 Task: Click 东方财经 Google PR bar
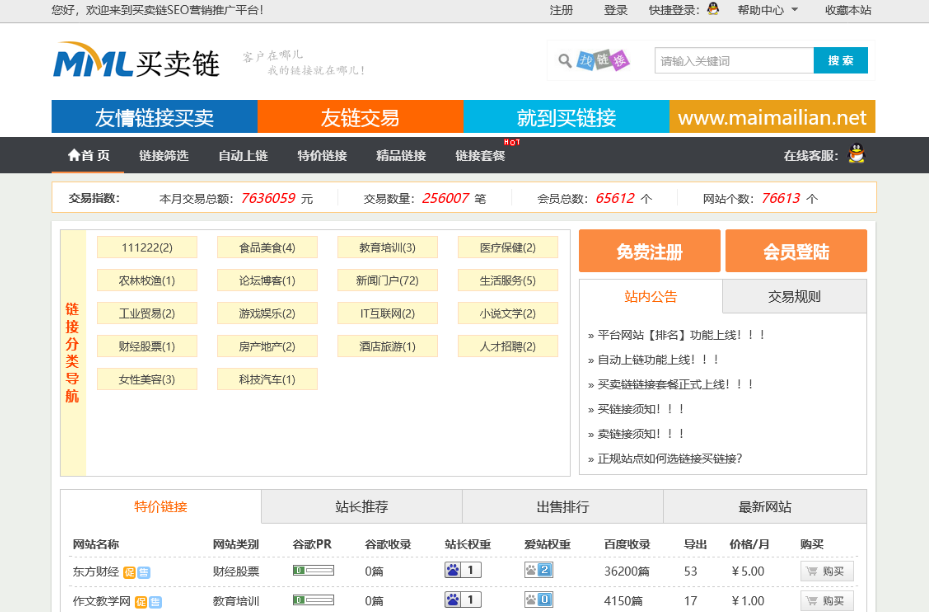(314, 570)
